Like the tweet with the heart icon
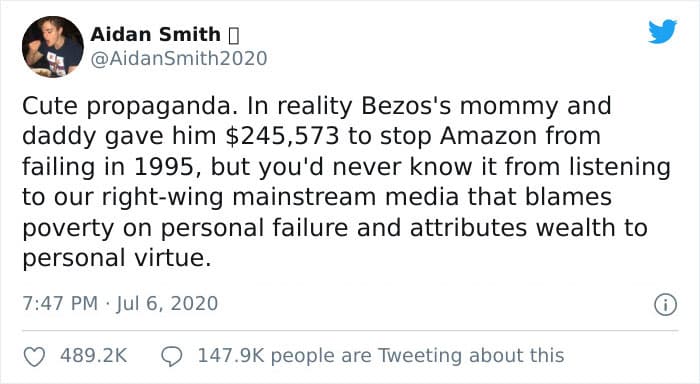 (34, 357)
